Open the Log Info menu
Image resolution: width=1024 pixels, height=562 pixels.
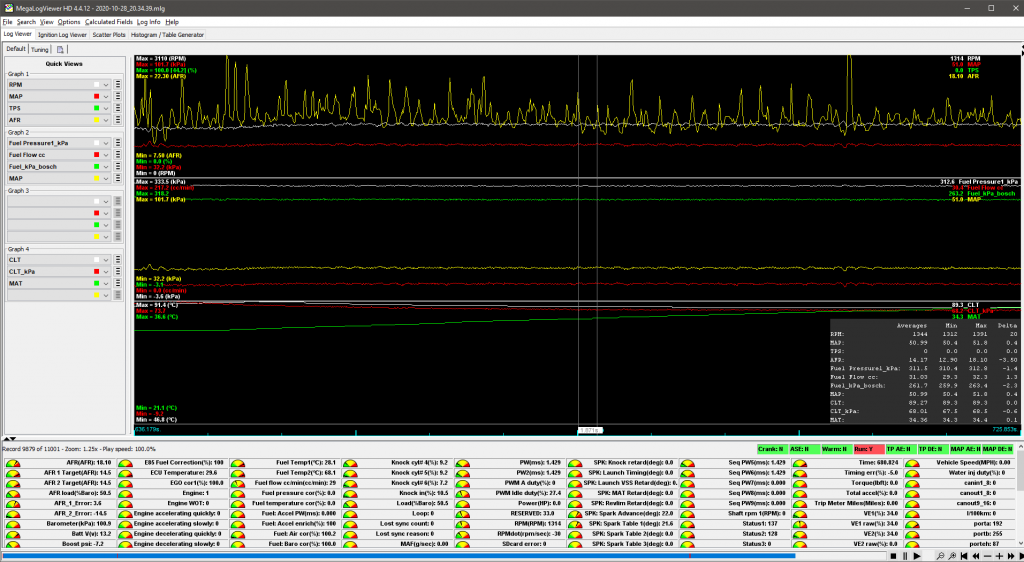click(x=148, y=22)
